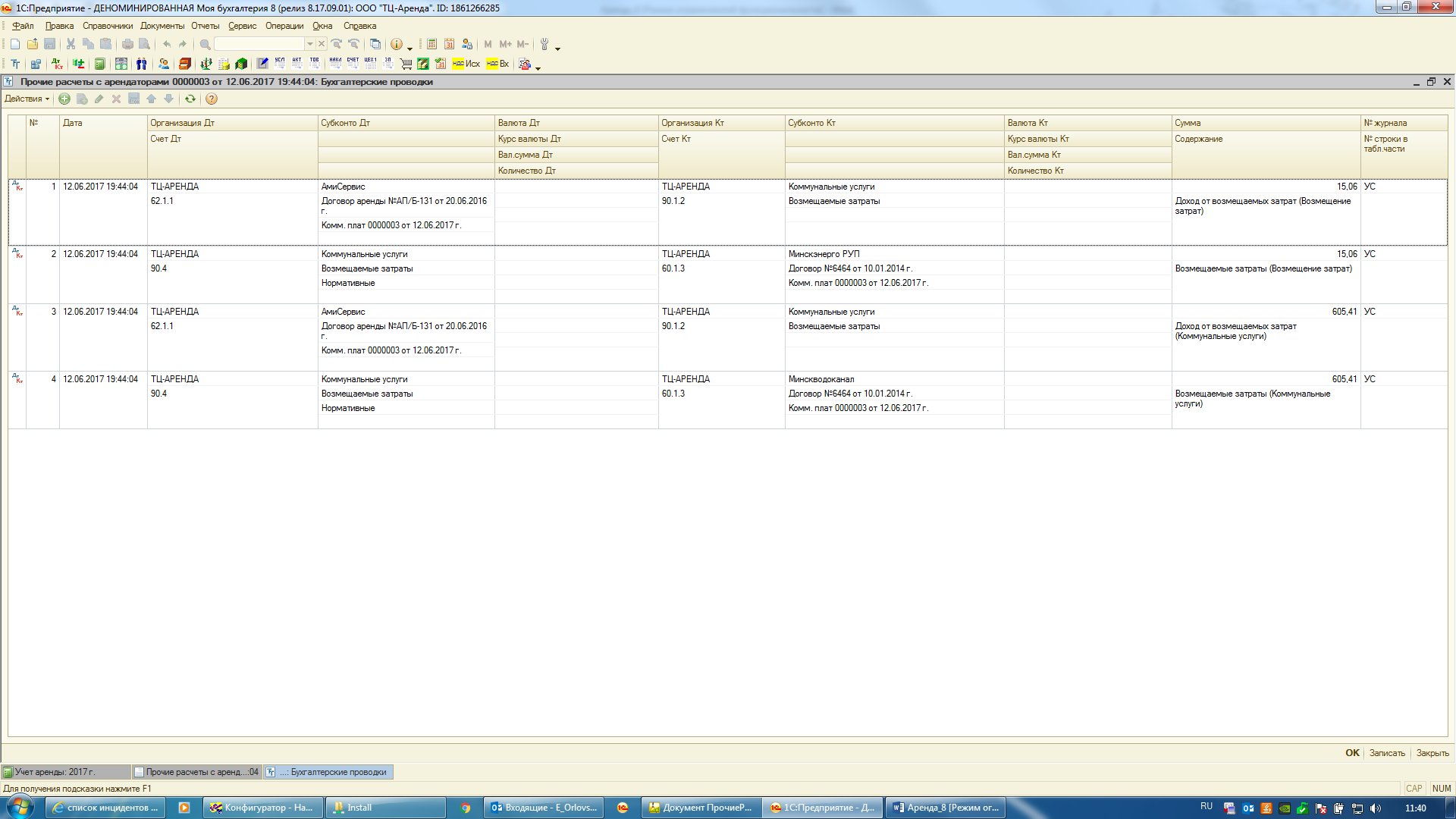The height and width of the screenshot is (819, 1456).
Task: Click the help question mark icon
Action: [212, 99]
